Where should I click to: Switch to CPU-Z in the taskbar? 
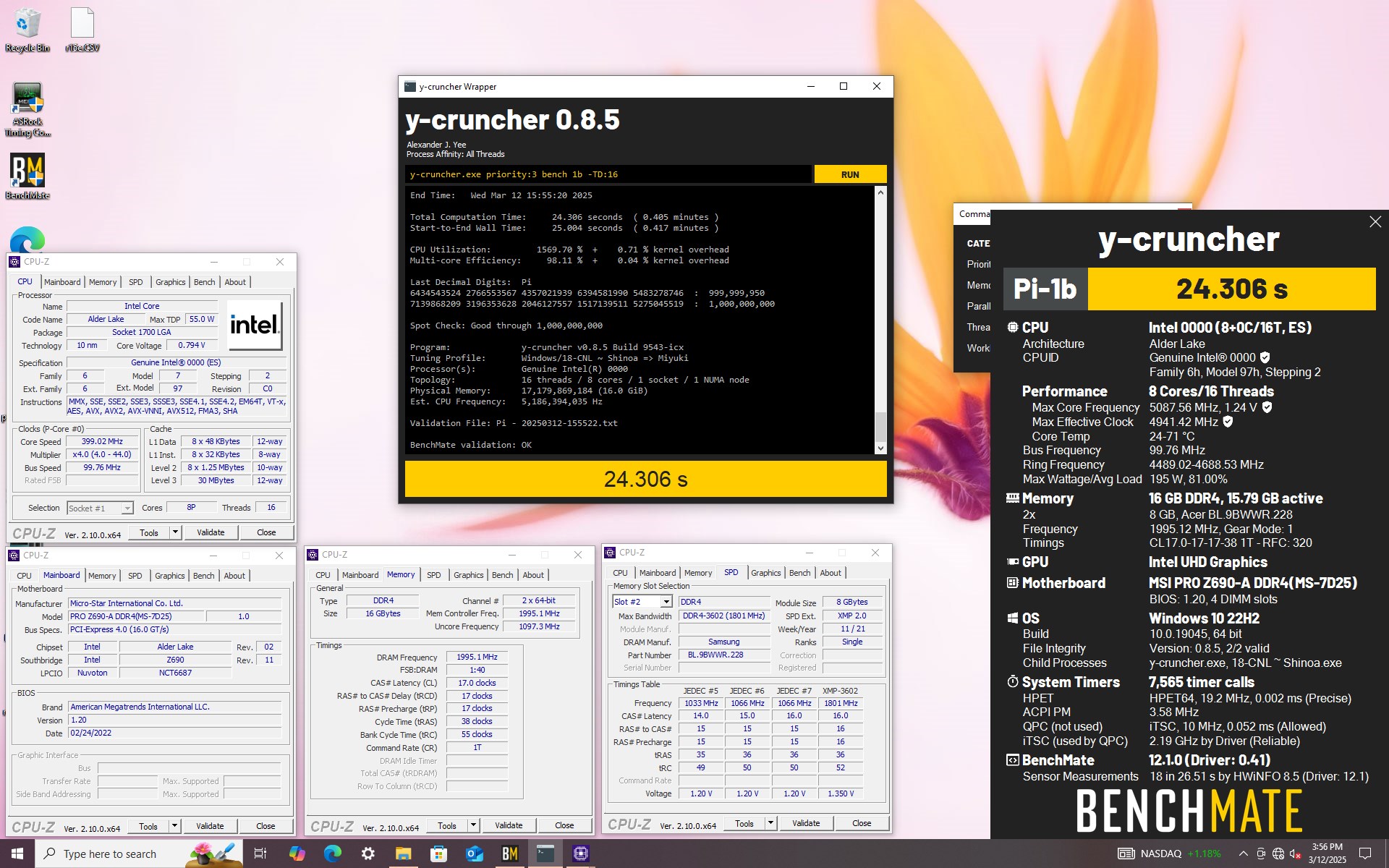point(581,854)
